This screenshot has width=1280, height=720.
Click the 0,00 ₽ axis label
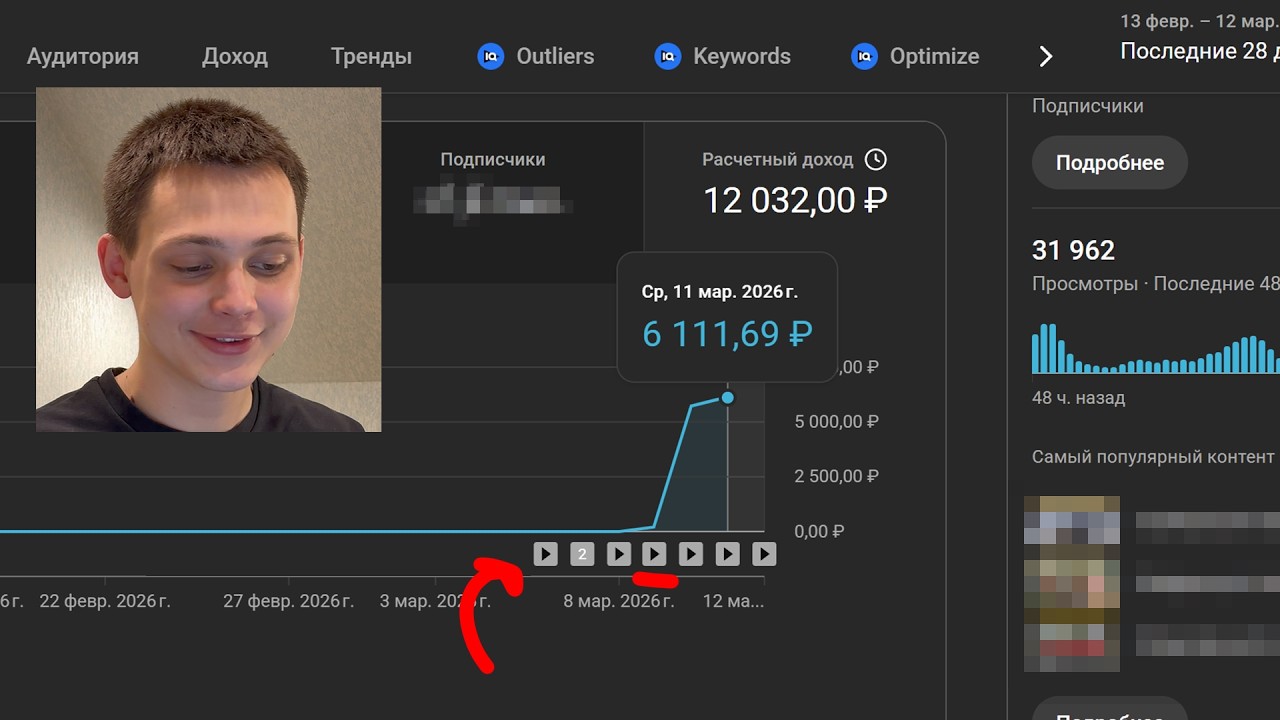(820, 531)
